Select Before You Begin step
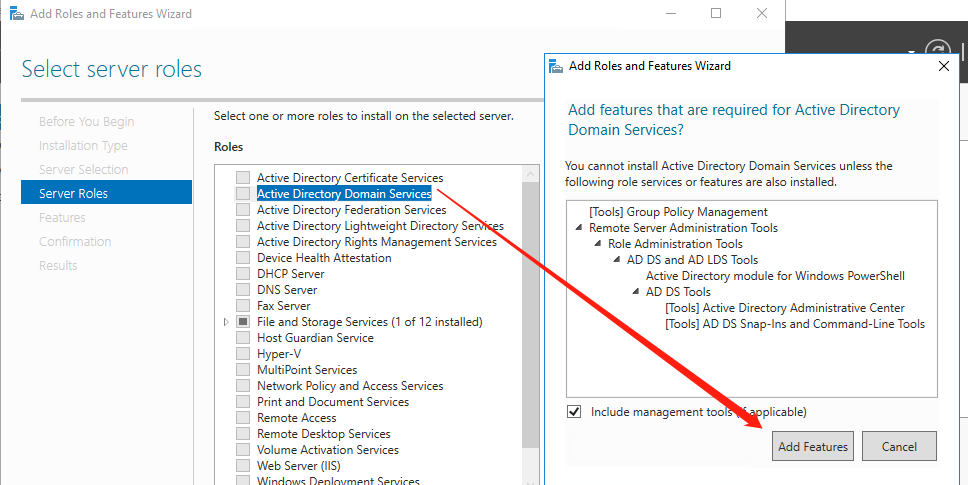Image resolution: width=968 pixels, height=485 pixels. pos(86,122)
